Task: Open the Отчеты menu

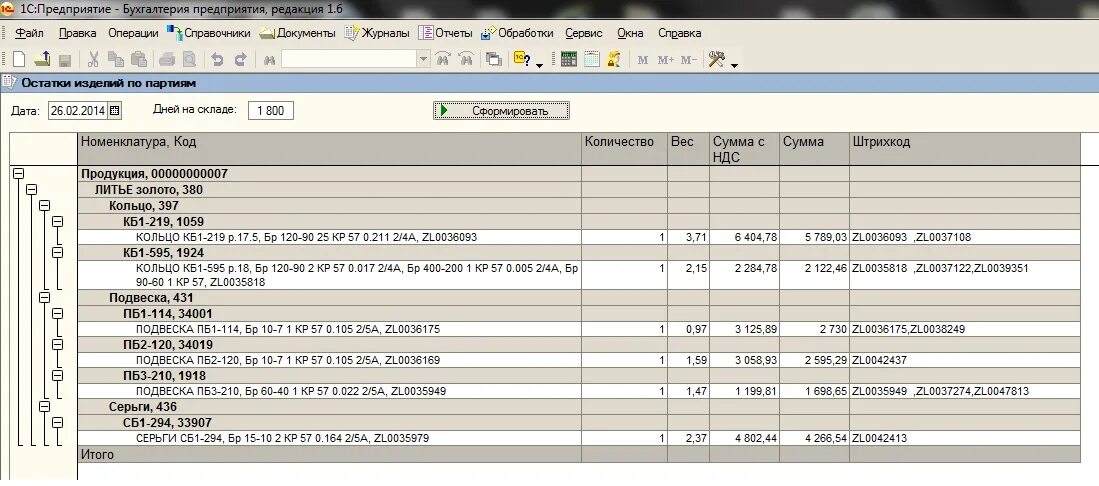Action: [445, 33]
